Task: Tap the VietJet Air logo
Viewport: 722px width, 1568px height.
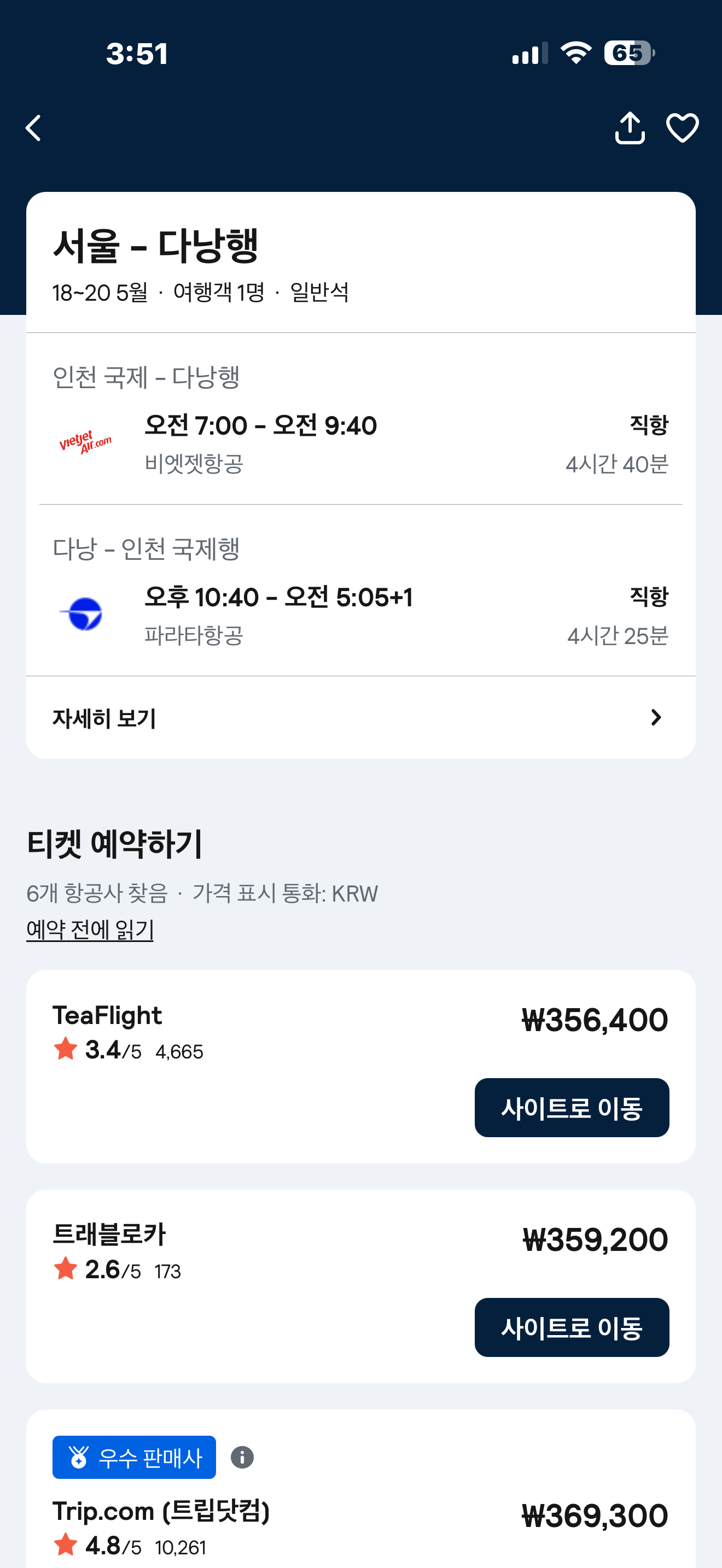Action: coord(85,442)
